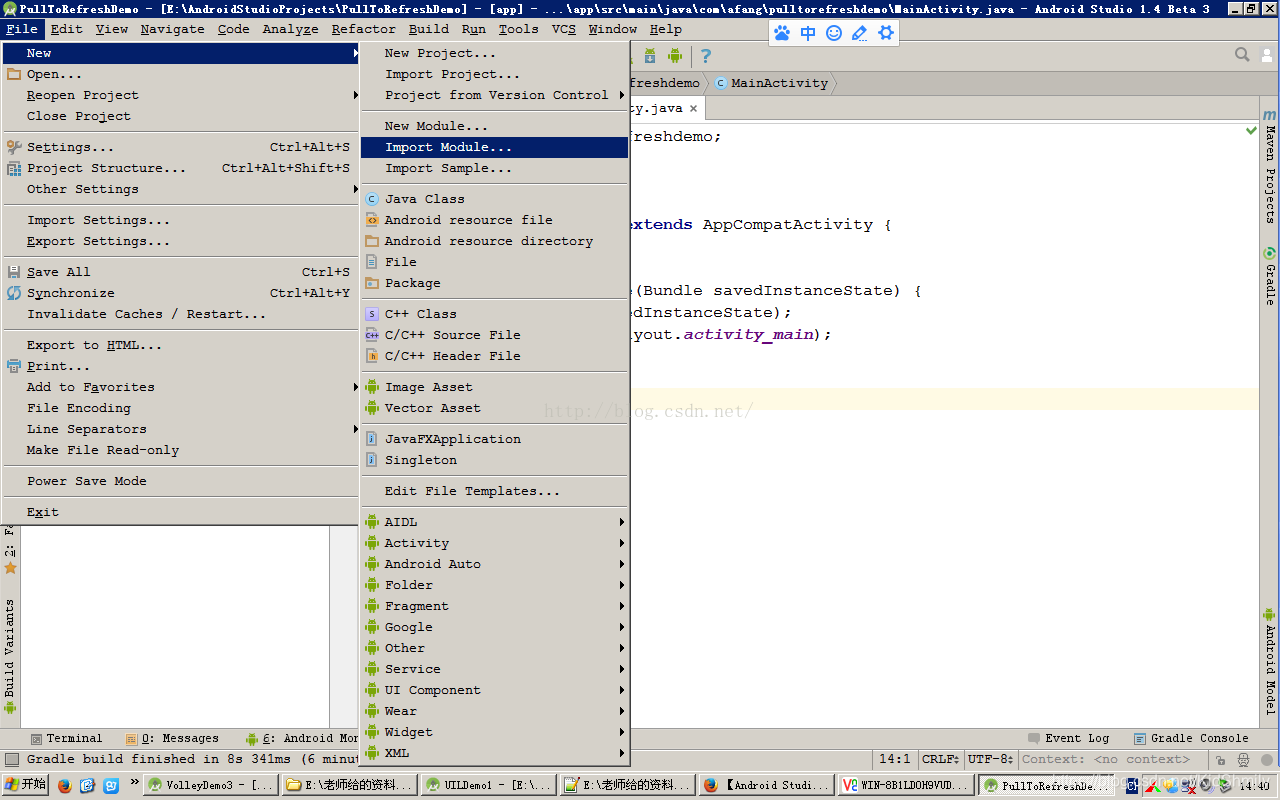
Task: Click the Baidu paw icon in IME bar
Action: coord(782,33)
